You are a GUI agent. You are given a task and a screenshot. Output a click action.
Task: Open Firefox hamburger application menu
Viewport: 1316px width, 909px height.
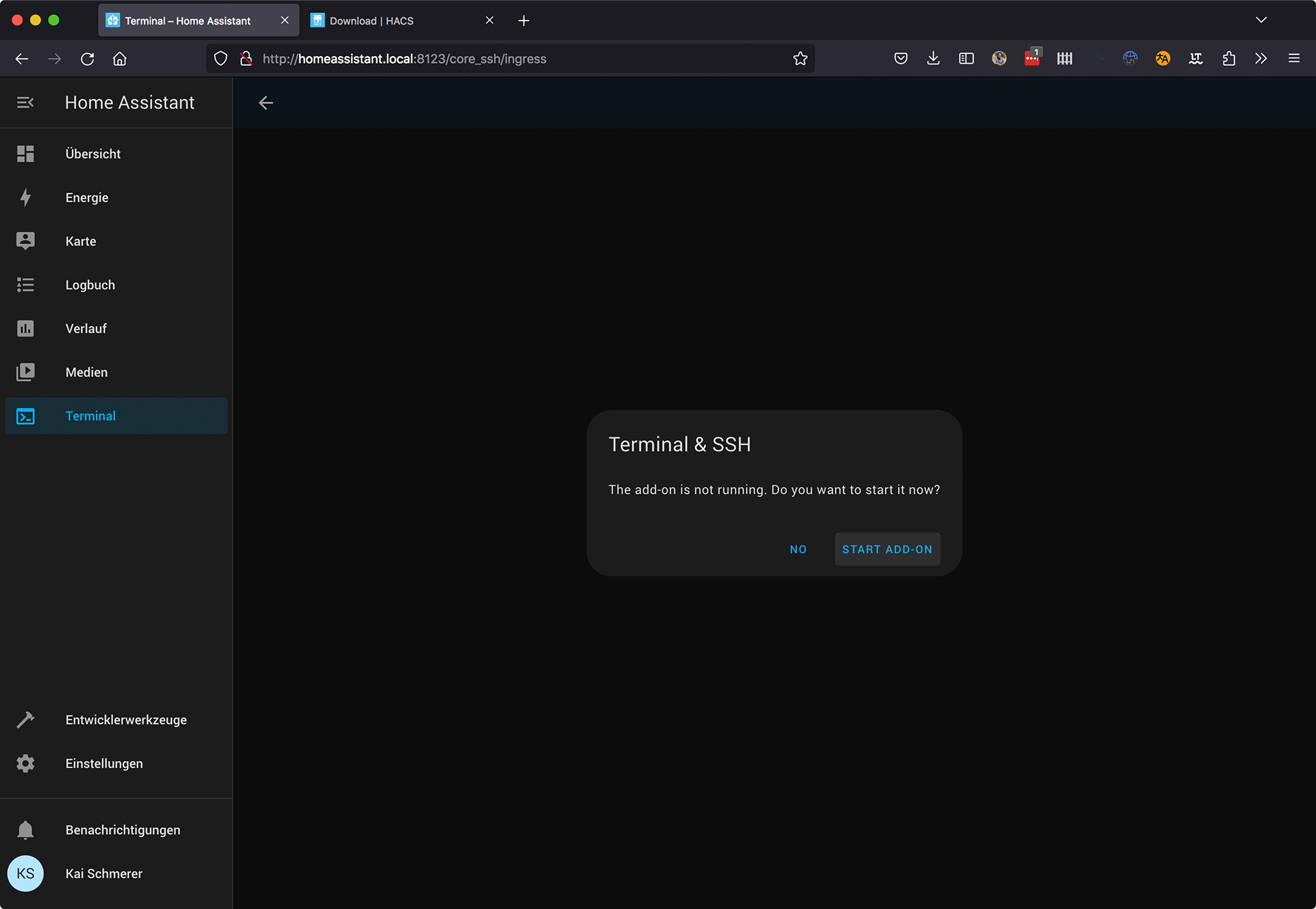1294,58
